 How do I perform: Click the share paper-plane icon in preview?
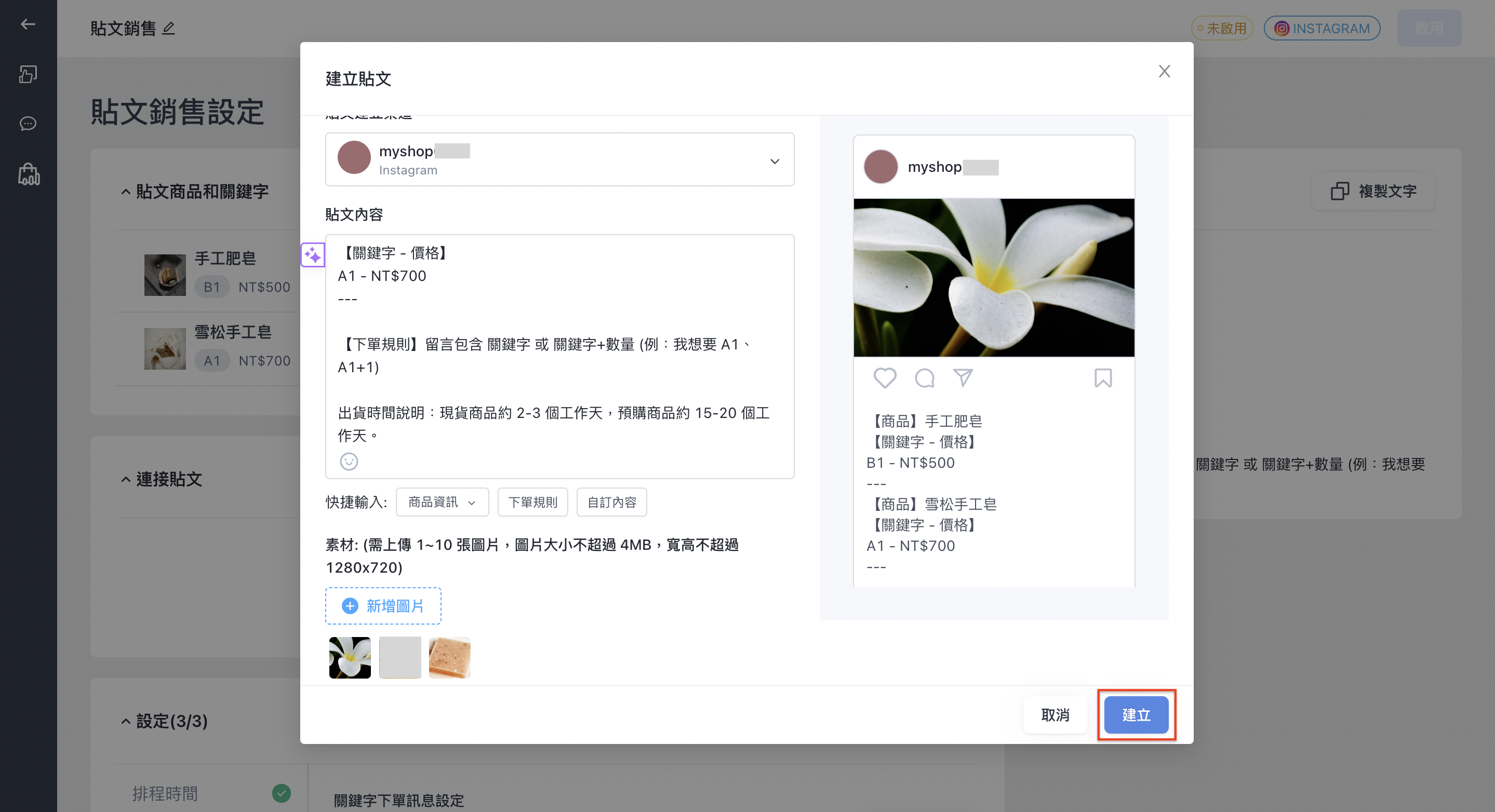[x=963, y=377]
